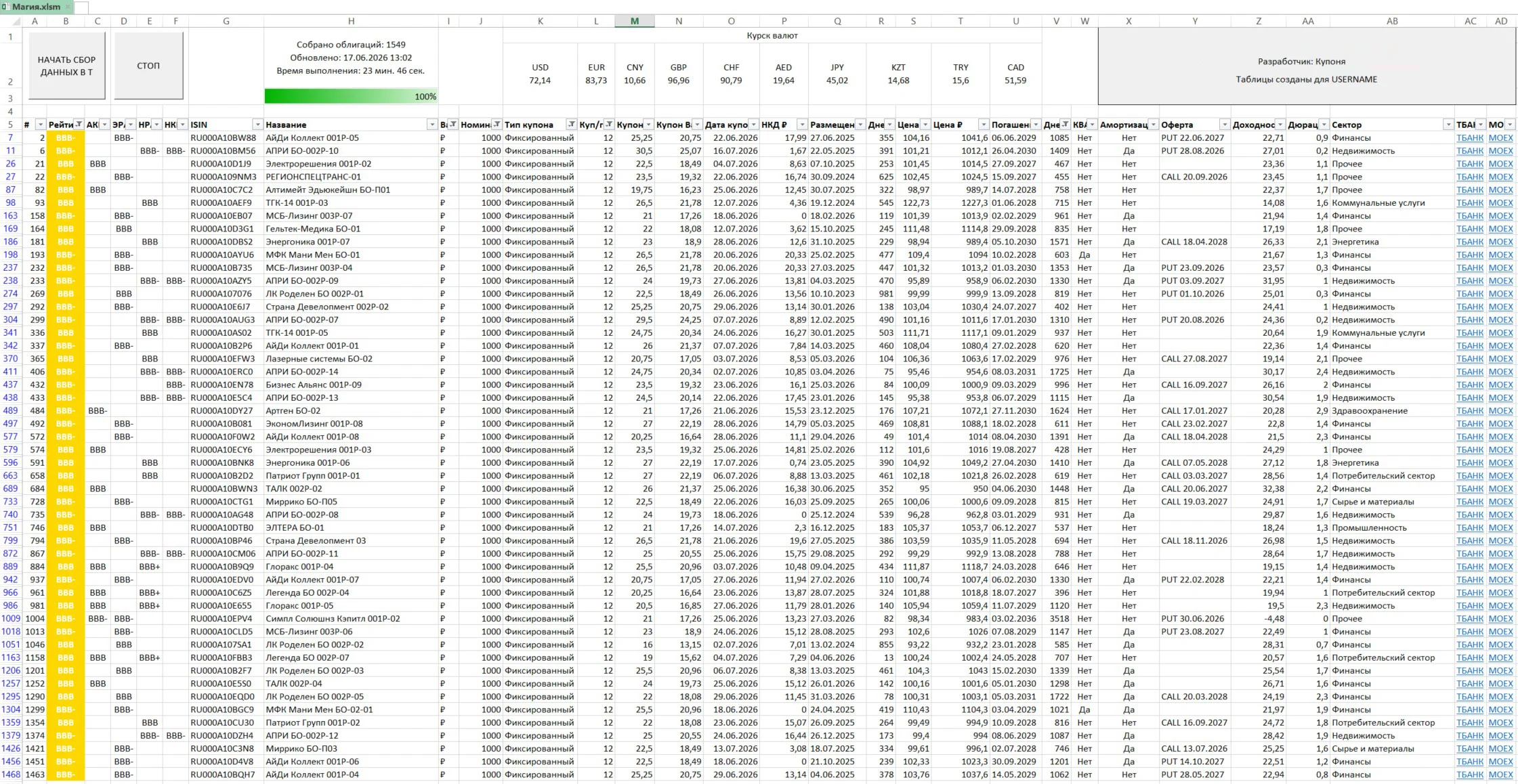
Task: Select ISIN cell RU000A10EPV4
Action: click(x=226, y=619)
